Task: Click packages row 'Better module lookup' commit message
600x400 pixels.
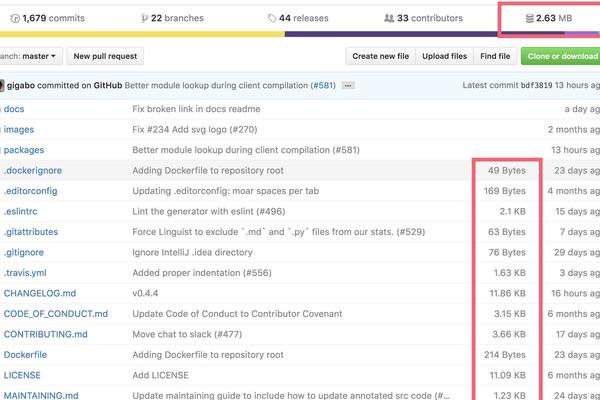Action: click(246, 150)
